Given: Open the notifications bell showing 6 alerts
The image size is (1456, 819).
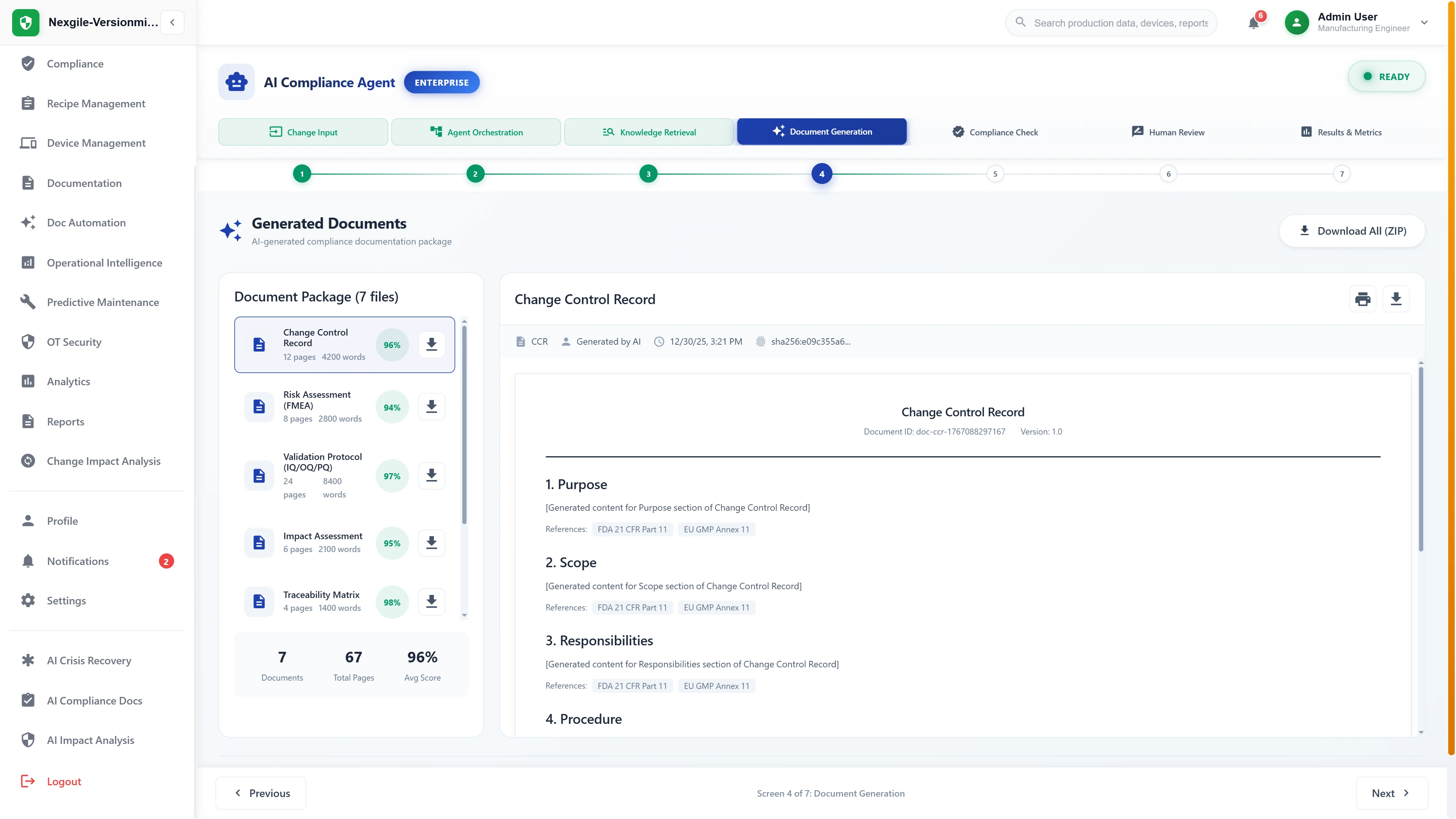Looking at the screenshot, I should [1254, 23].
